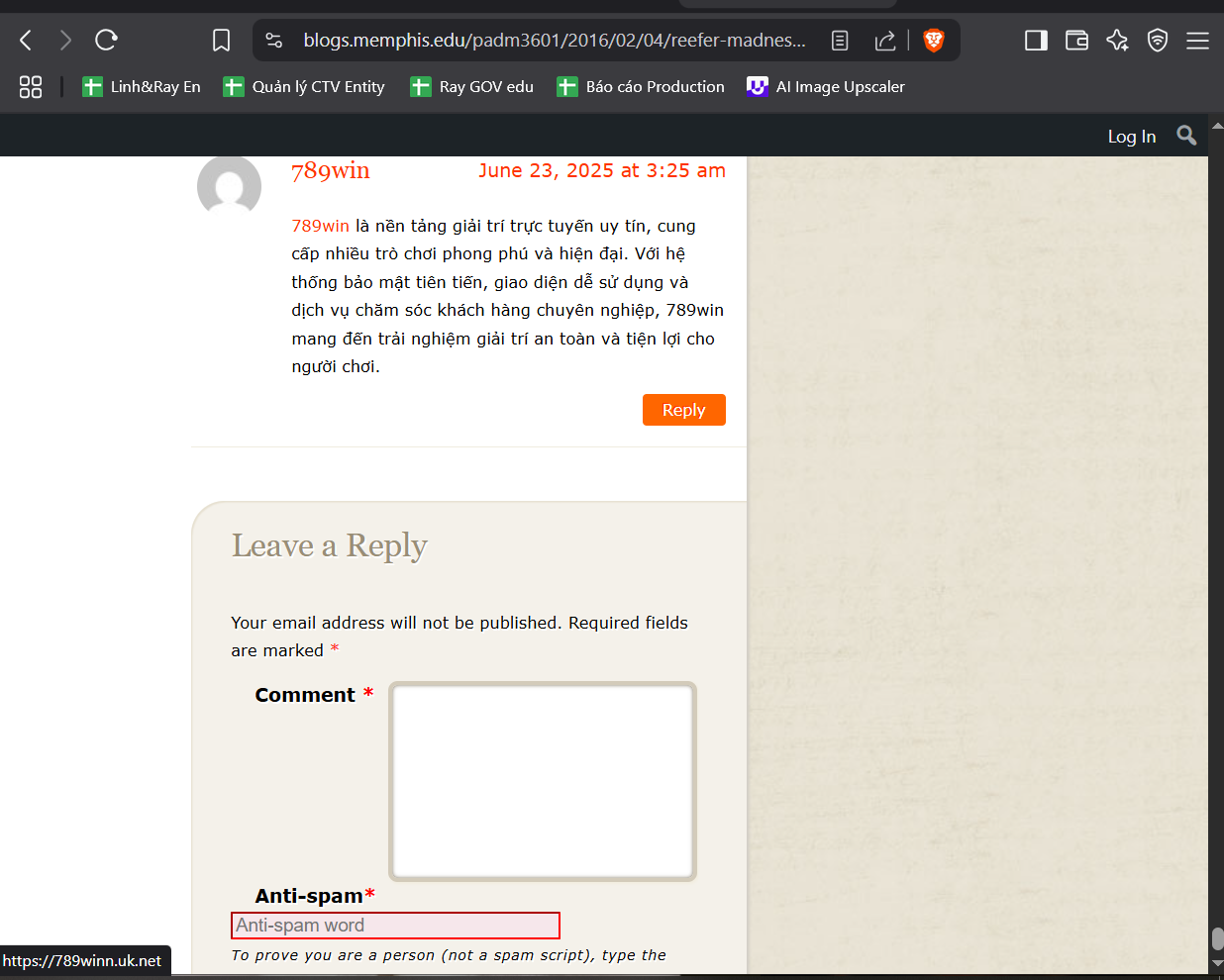The image size is (1224, 980).
Task: Follow the 789win link in comment text
Action: (321, 226)
